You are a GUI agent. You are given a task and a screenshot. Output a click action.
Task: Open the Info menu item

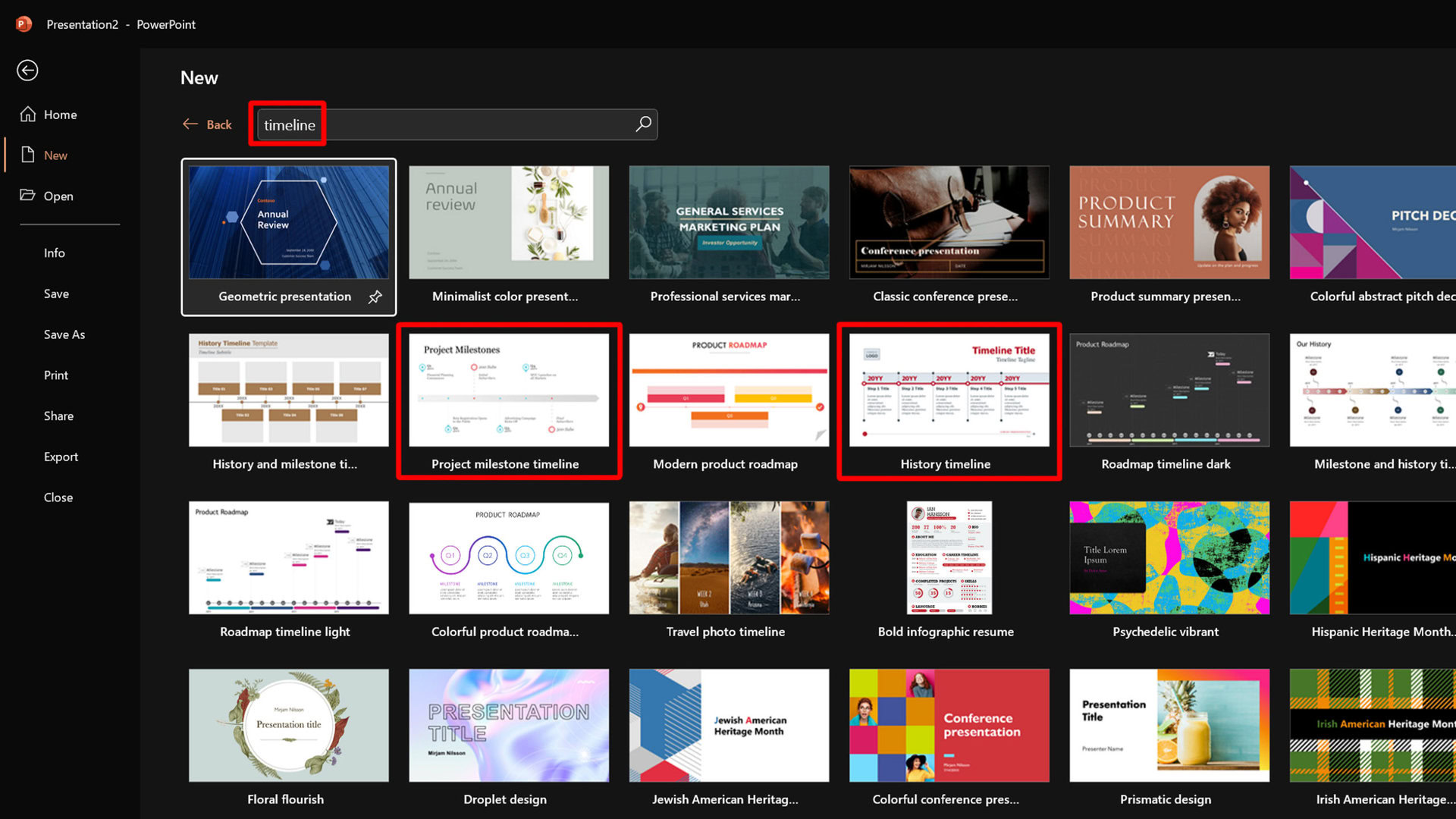pyautogui.click(x=54, y=253)
